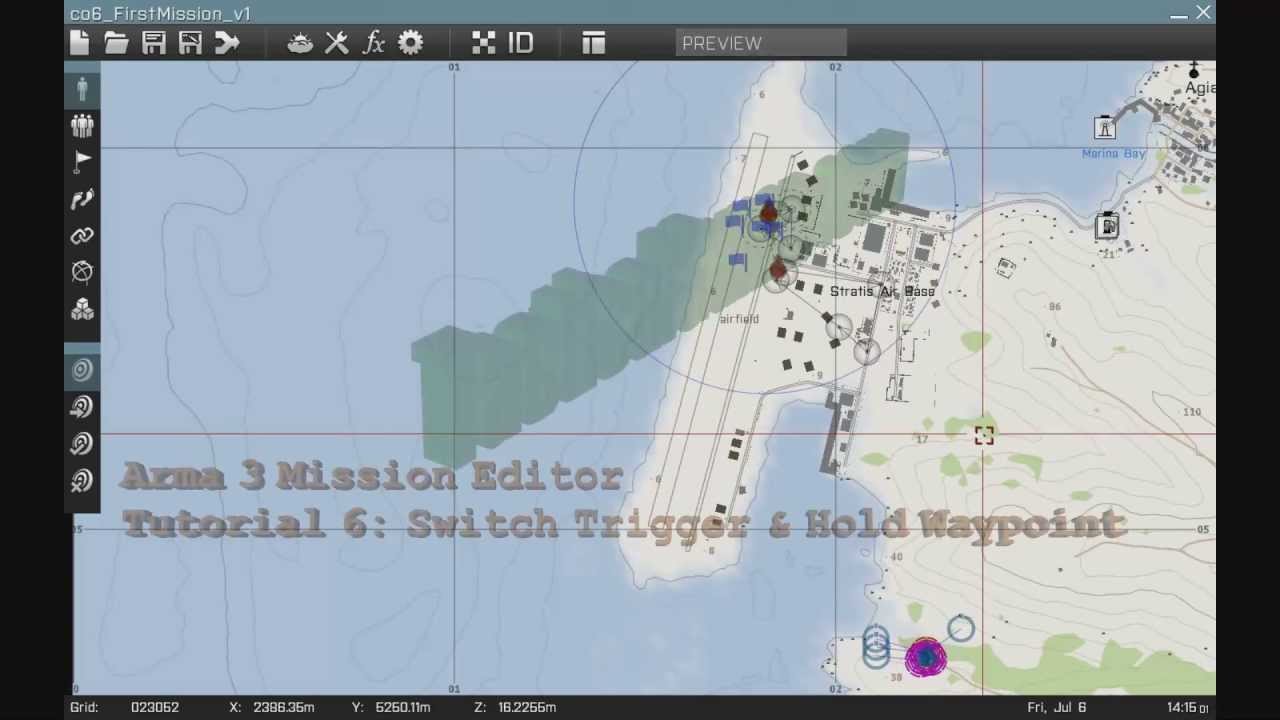Image resolution: width=1280 pixels, height=720 pixels.
Task: Select the boxed map icon below Marina Bay
Action: (x=1107, y=226)
